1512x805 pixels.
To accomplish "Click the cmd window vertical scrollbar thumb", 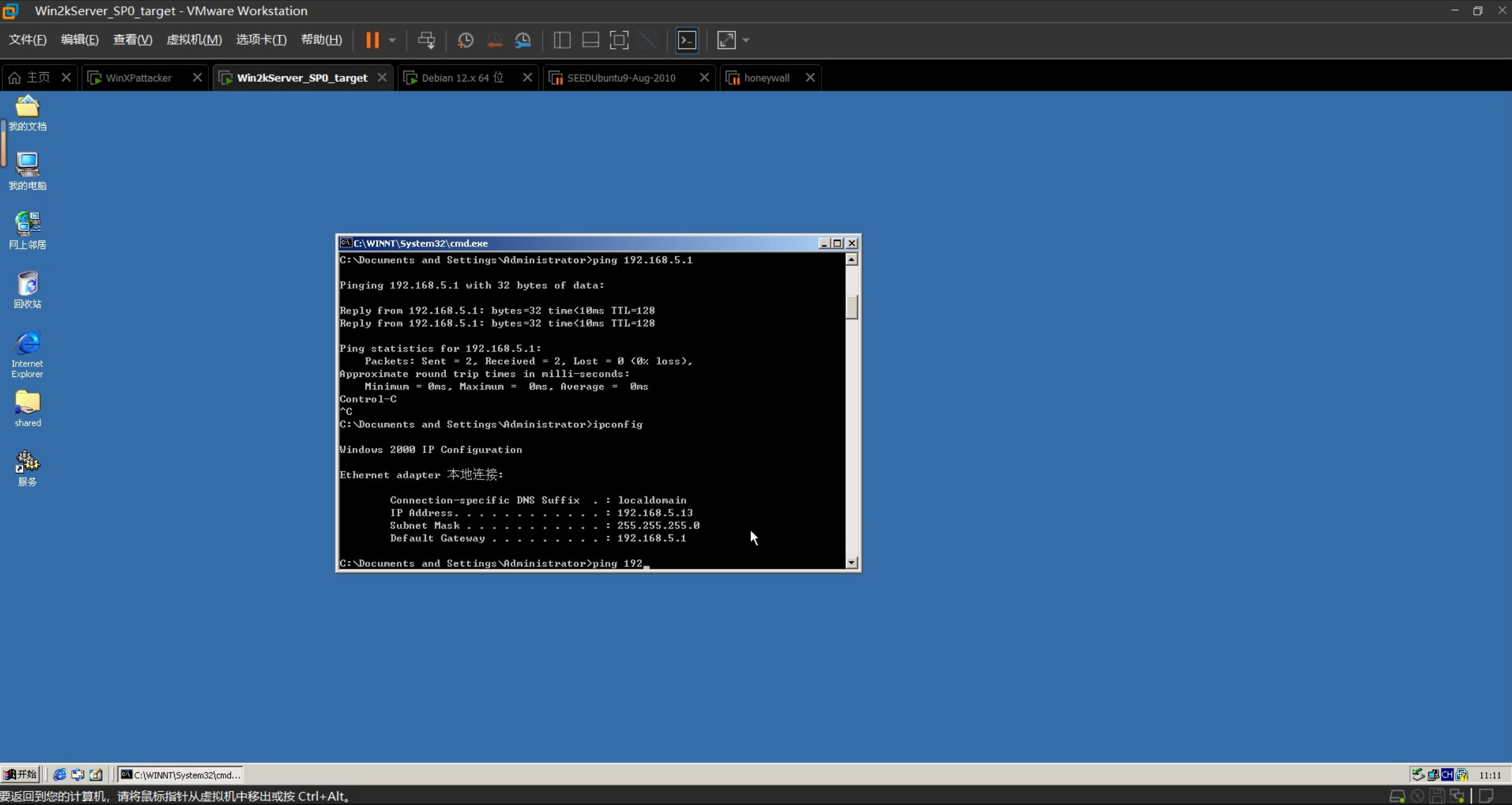I will [851, 307].
